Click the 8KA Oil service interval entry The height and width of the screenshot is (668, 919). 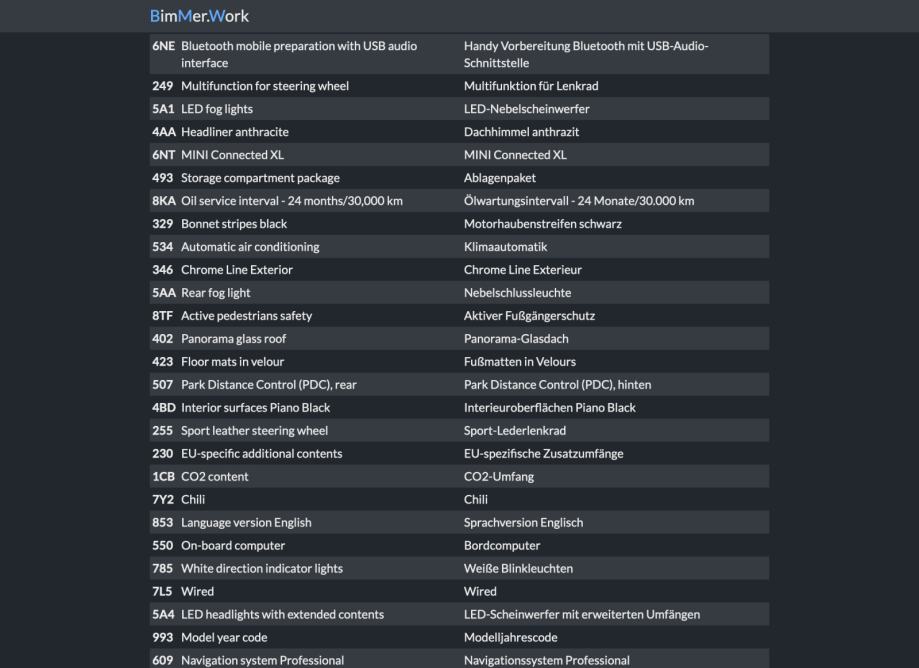291,201
